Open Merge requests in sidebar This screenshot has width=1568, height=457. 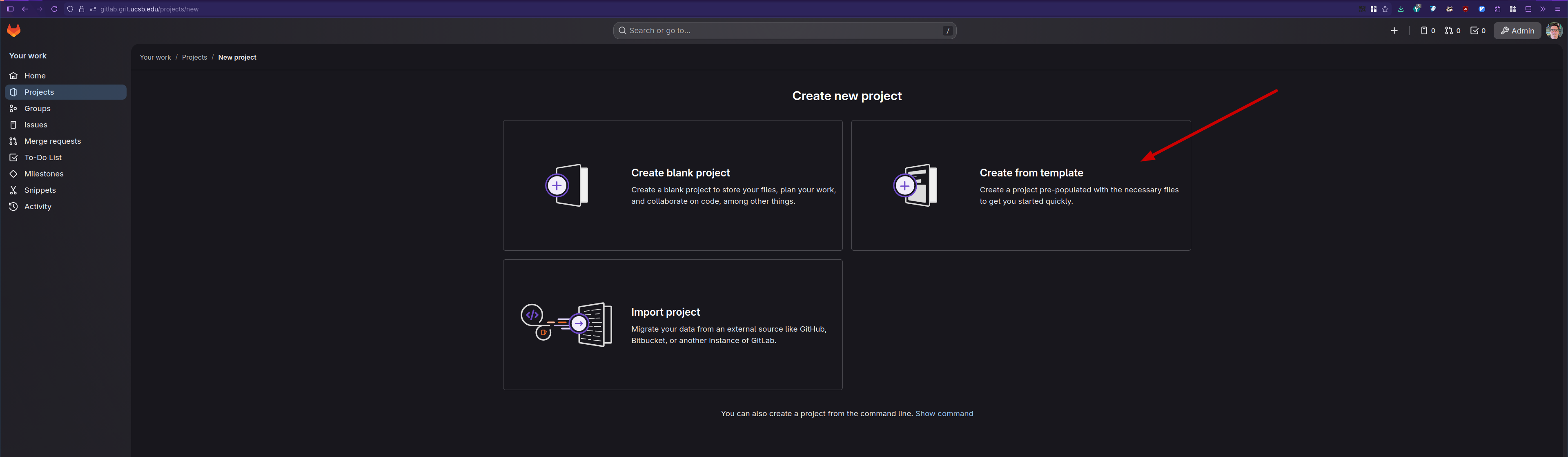pyautogui.click(x=52, y=141)
